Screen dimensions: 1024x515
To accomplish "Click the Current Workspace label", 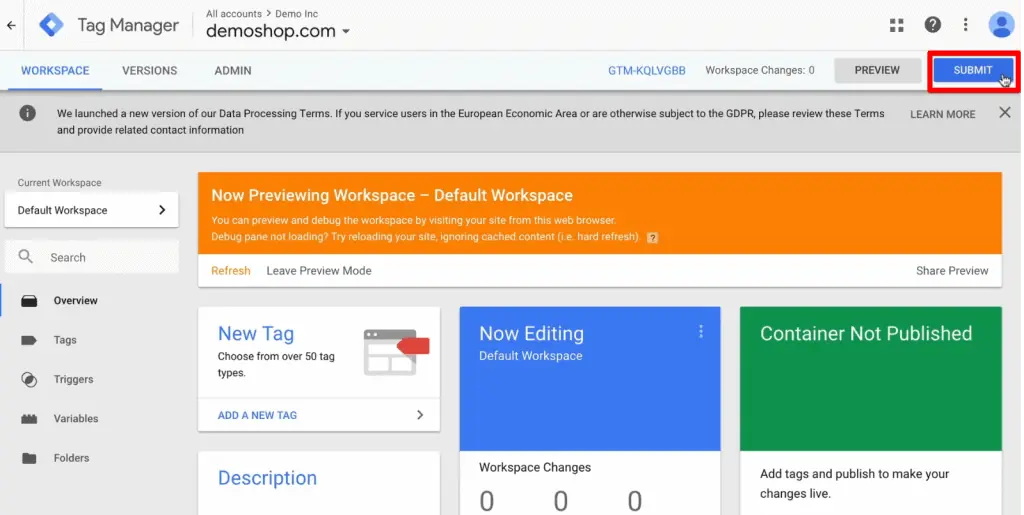I will coord(59,183).
